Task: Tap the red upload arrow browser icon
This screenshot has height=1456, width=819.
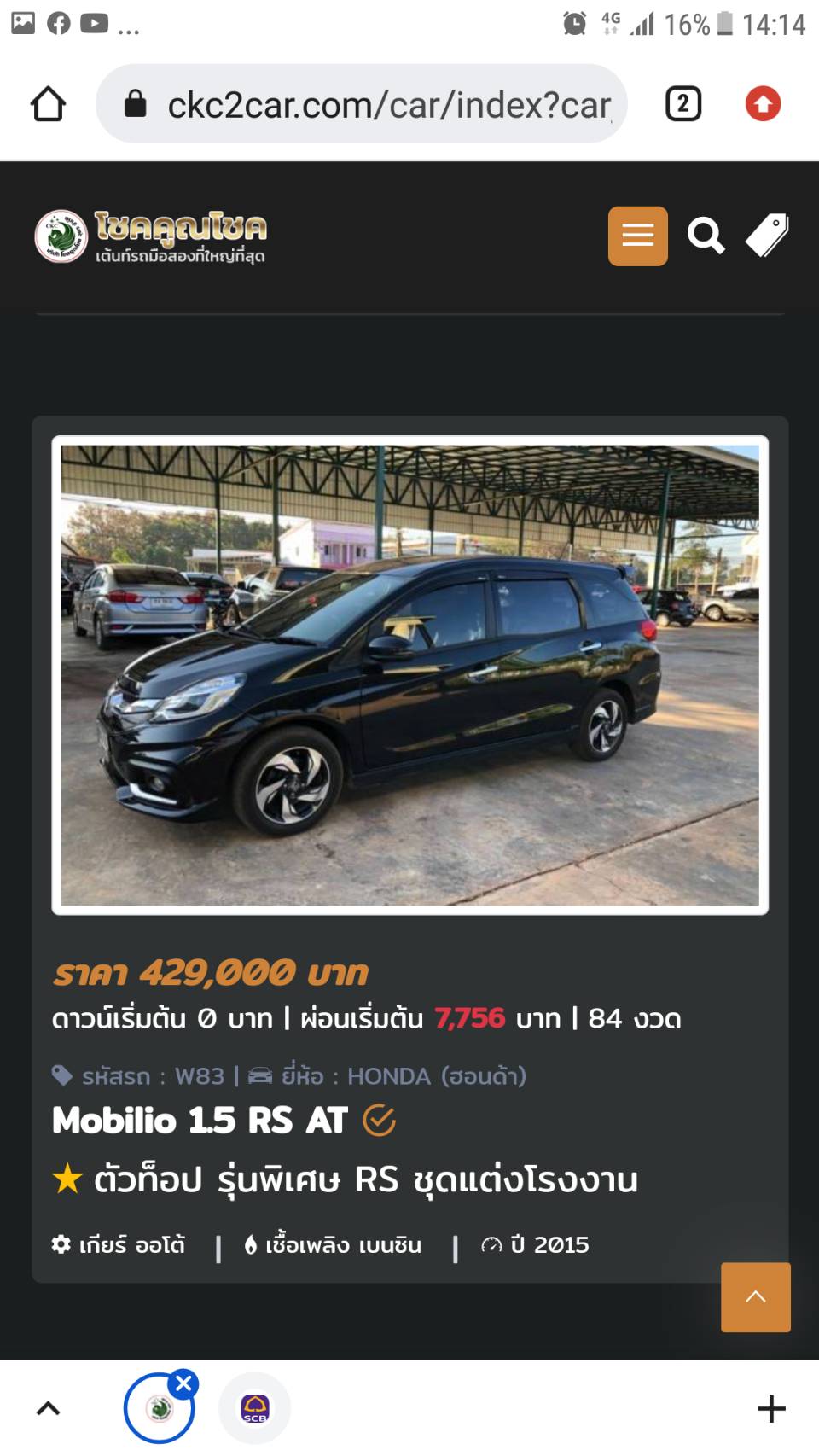Action: pos(763,104)
